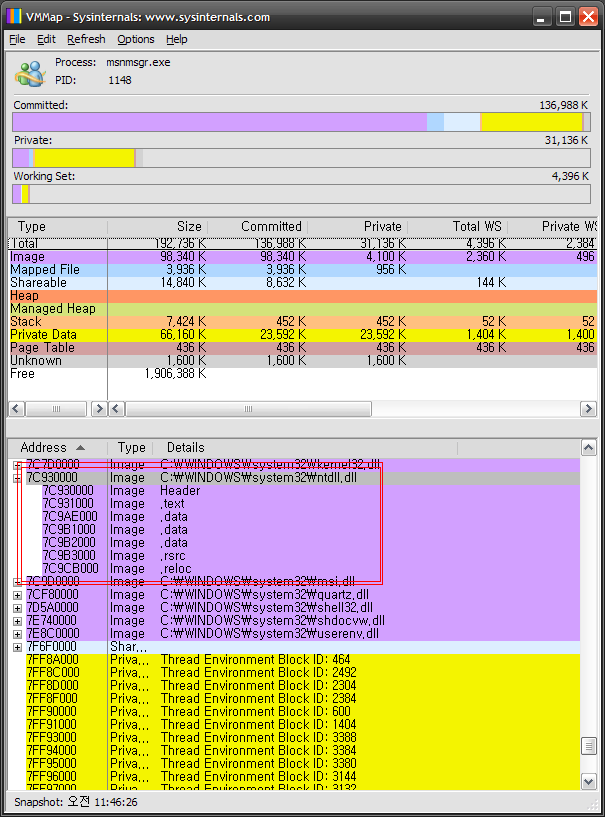Sort details list by Type column
Viewport: 605px width, 817px height.
click(130, 448)
